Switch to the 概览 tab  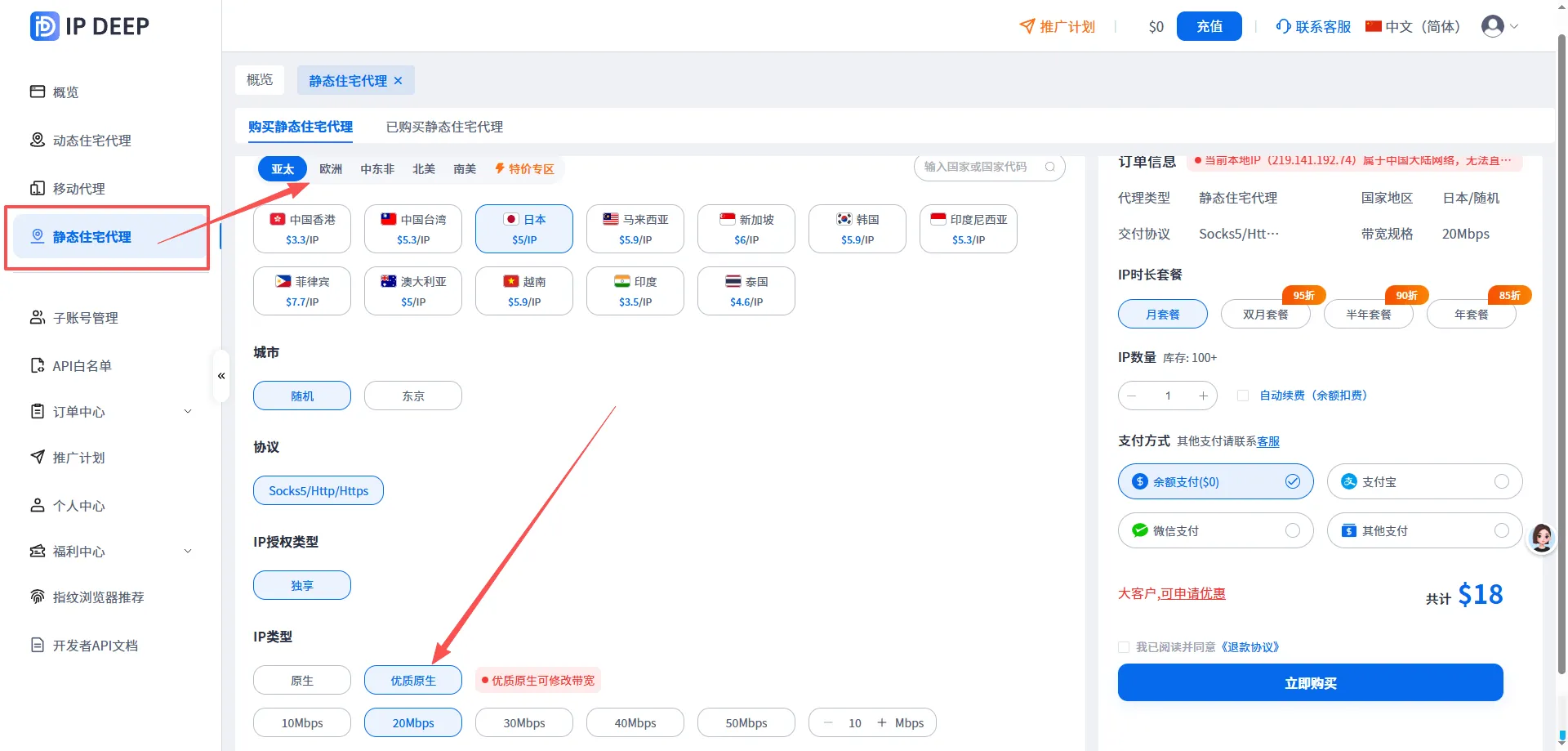[260, 80]
